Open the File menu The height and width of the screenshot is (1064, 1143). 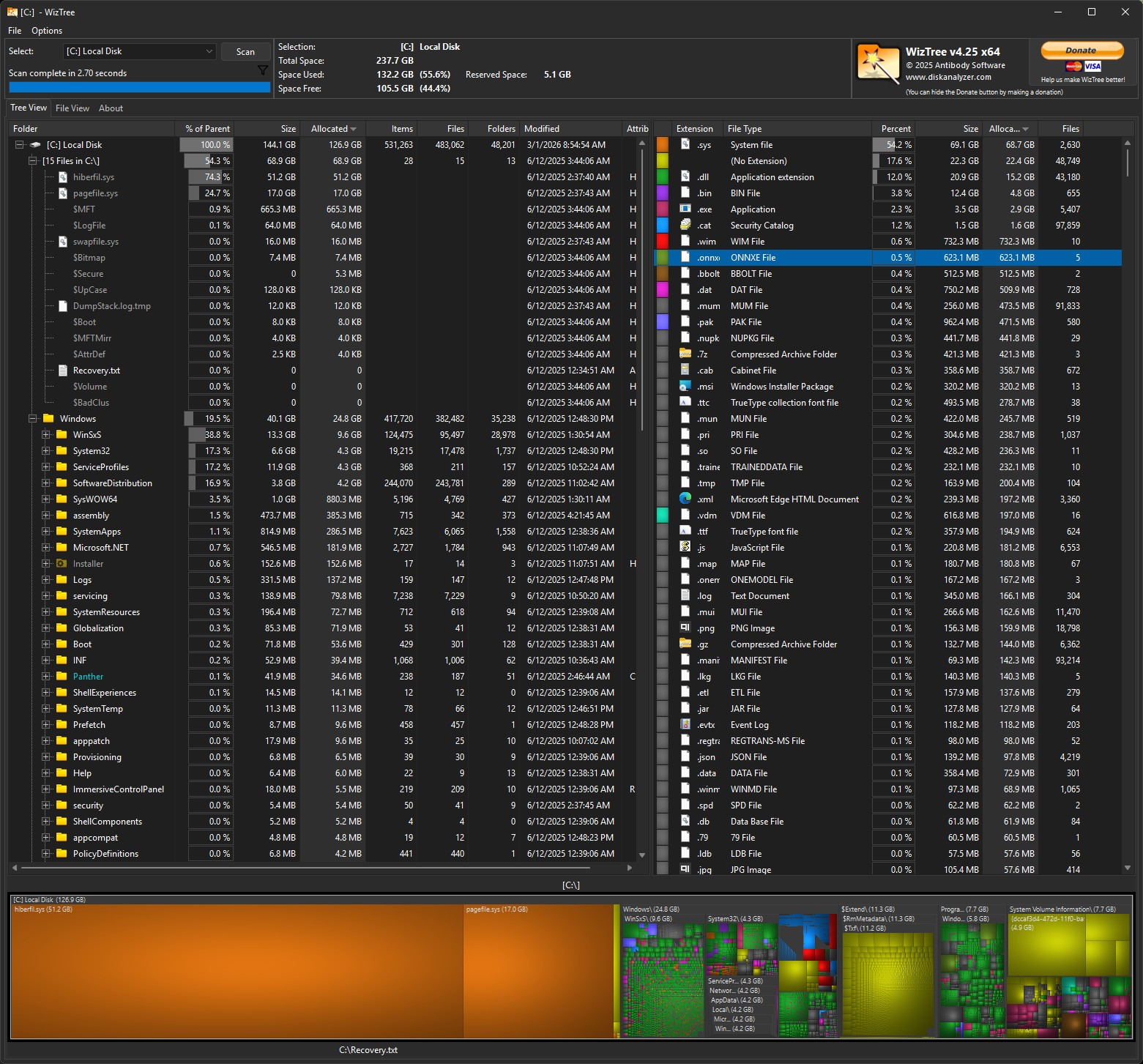pyautogui.click(x=15, y=31)
